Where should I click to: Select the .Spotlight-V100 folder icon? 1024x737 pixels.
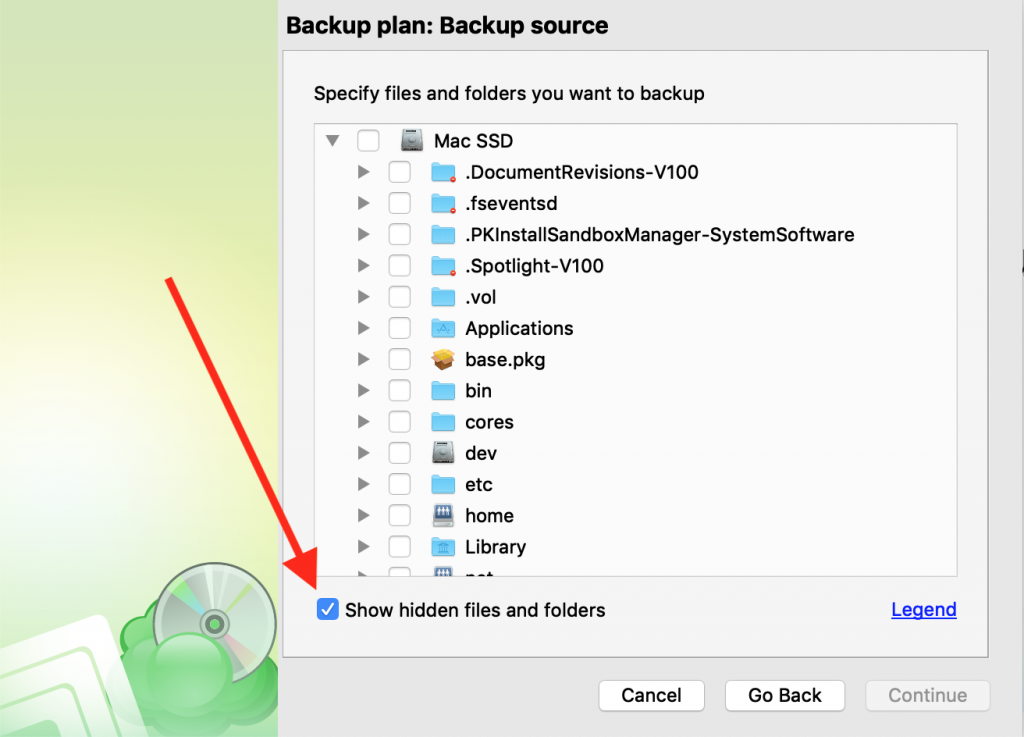pyautogui.click(x=443, y=266)
